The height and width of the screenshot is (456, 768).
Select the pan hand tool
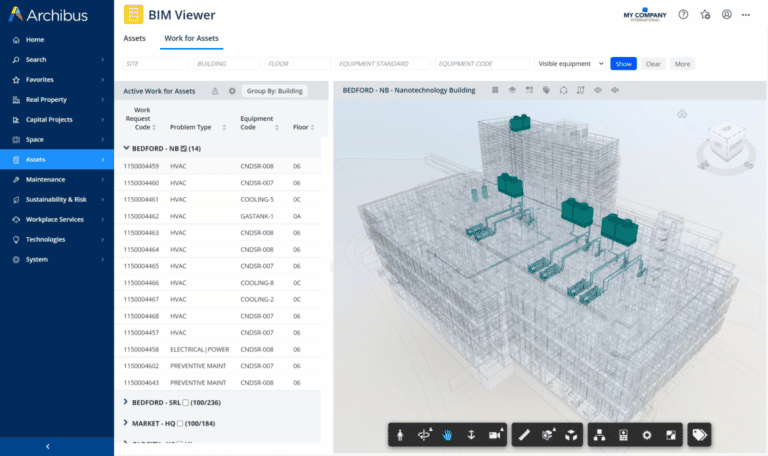[x=447, y=435]
